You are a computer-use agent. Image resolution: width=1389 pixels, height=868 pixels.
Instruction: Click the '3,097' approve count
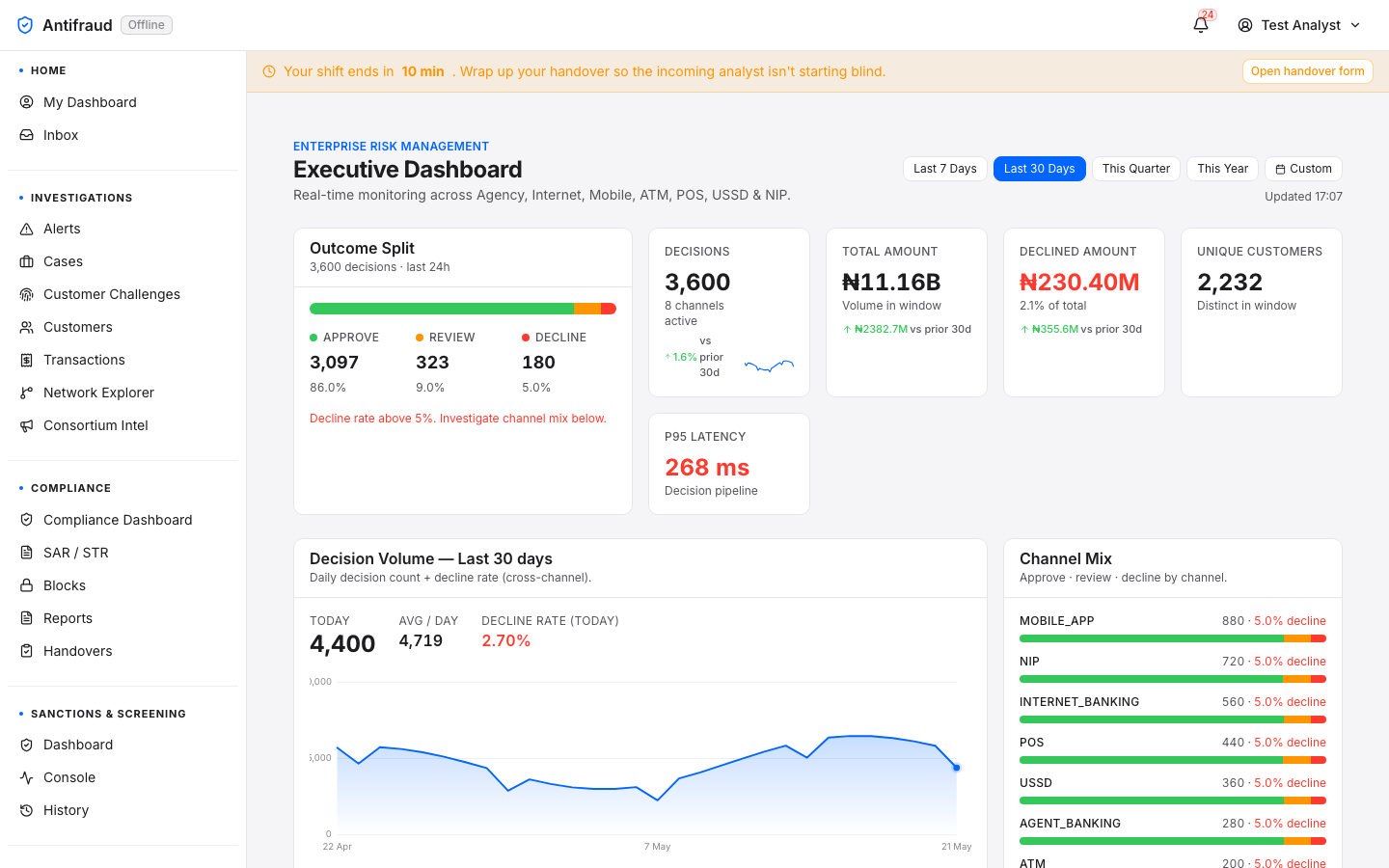pos(334,363)
